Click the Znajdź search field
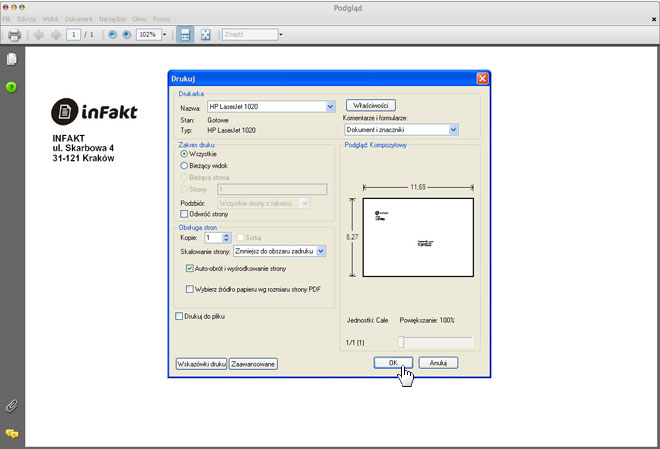 (250, 35)
